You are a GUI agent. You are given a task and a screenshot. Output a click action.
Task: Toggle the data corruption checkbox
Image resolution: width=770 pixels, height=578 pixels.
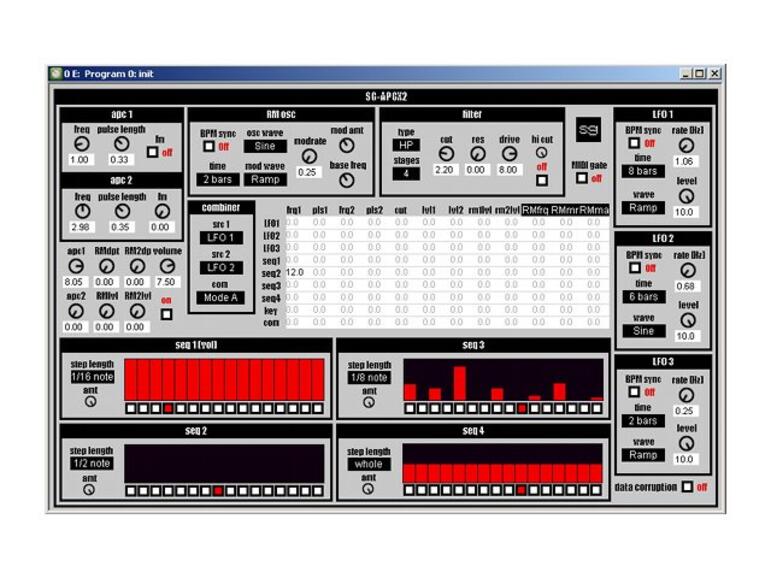tap(688, 487)
